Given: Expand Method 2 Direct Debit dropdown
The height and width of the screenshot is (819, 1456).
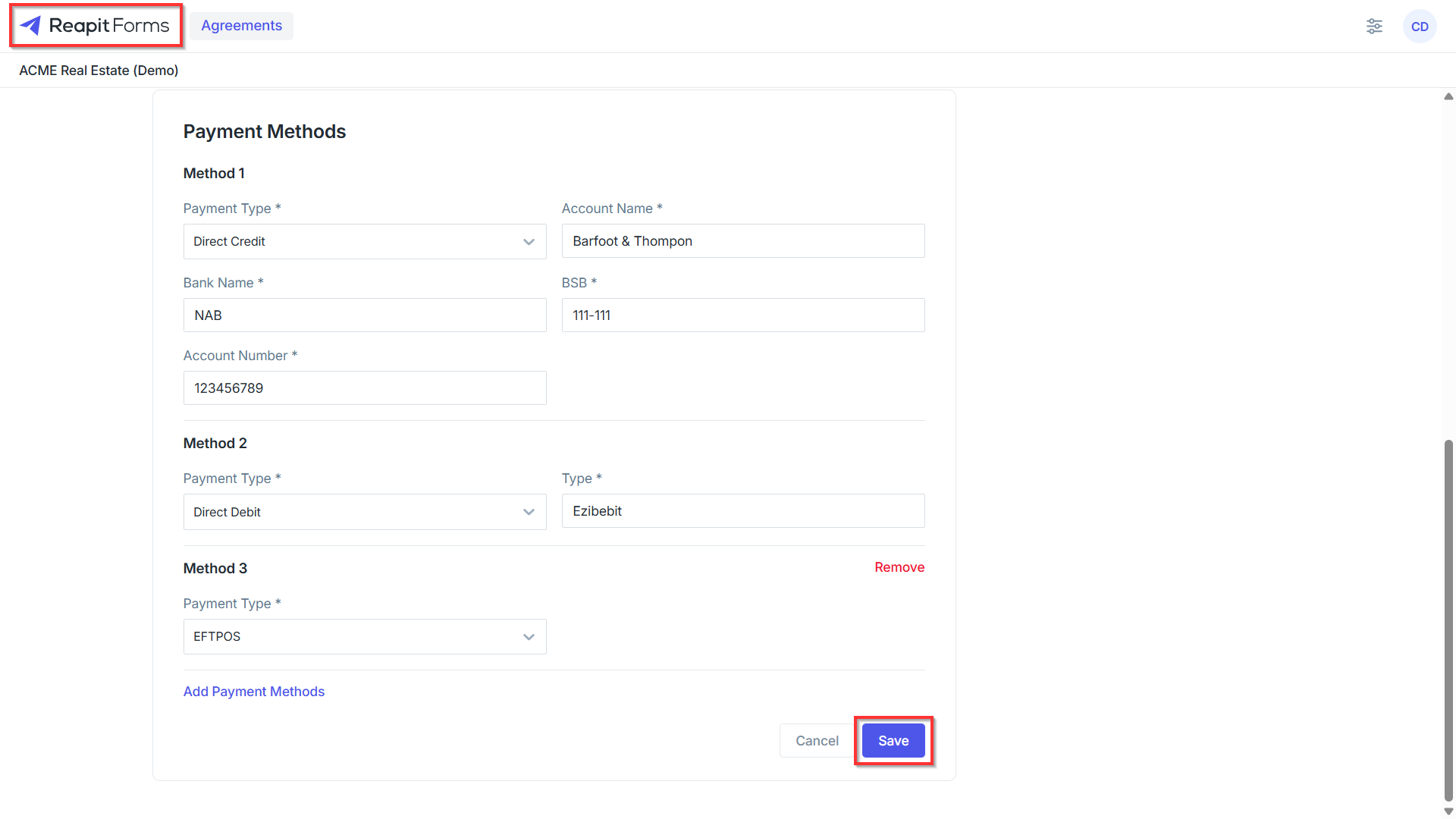Looking at the screenshot, I should tap(365, 512).
